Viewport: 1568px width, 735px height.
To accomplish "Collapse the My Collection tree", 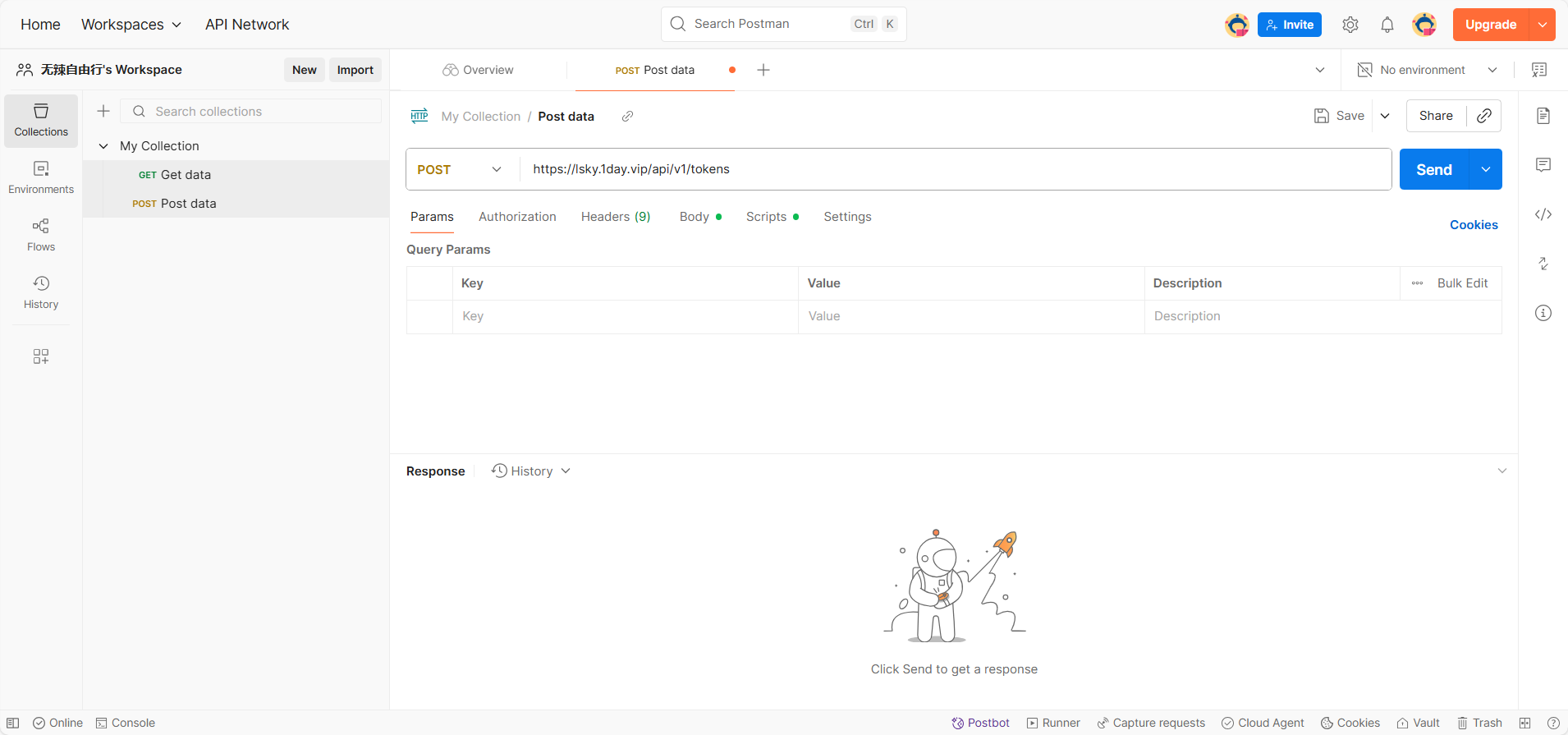I will click(x=103, y=146).
